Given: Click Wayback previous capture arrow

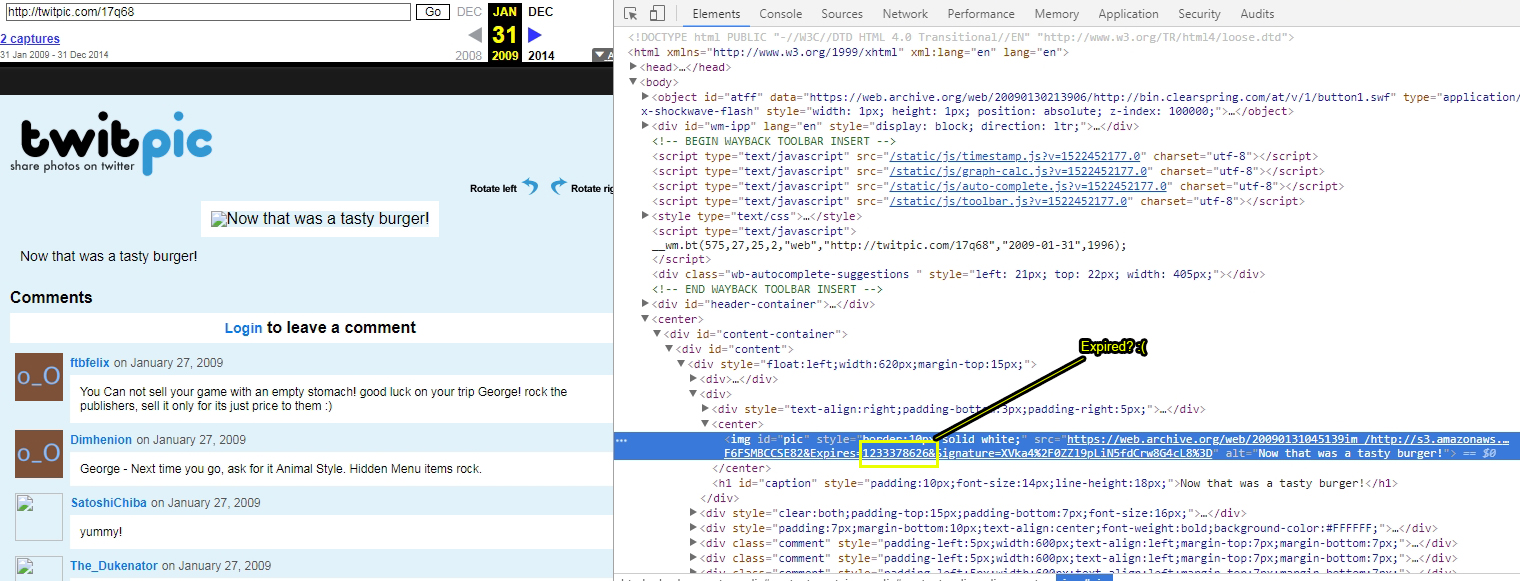Looking at the screenshot, I should click(x=475, y=36).
